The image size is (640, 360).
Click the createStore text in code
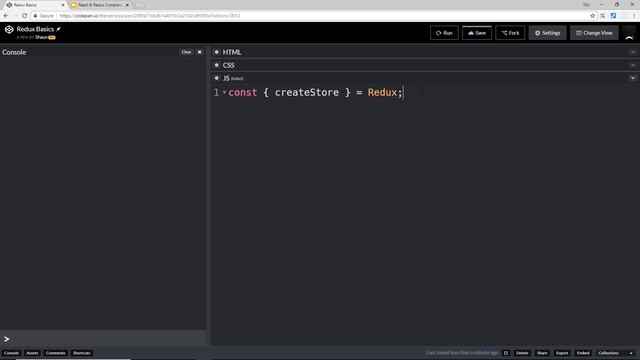click(x=307, y=93)
